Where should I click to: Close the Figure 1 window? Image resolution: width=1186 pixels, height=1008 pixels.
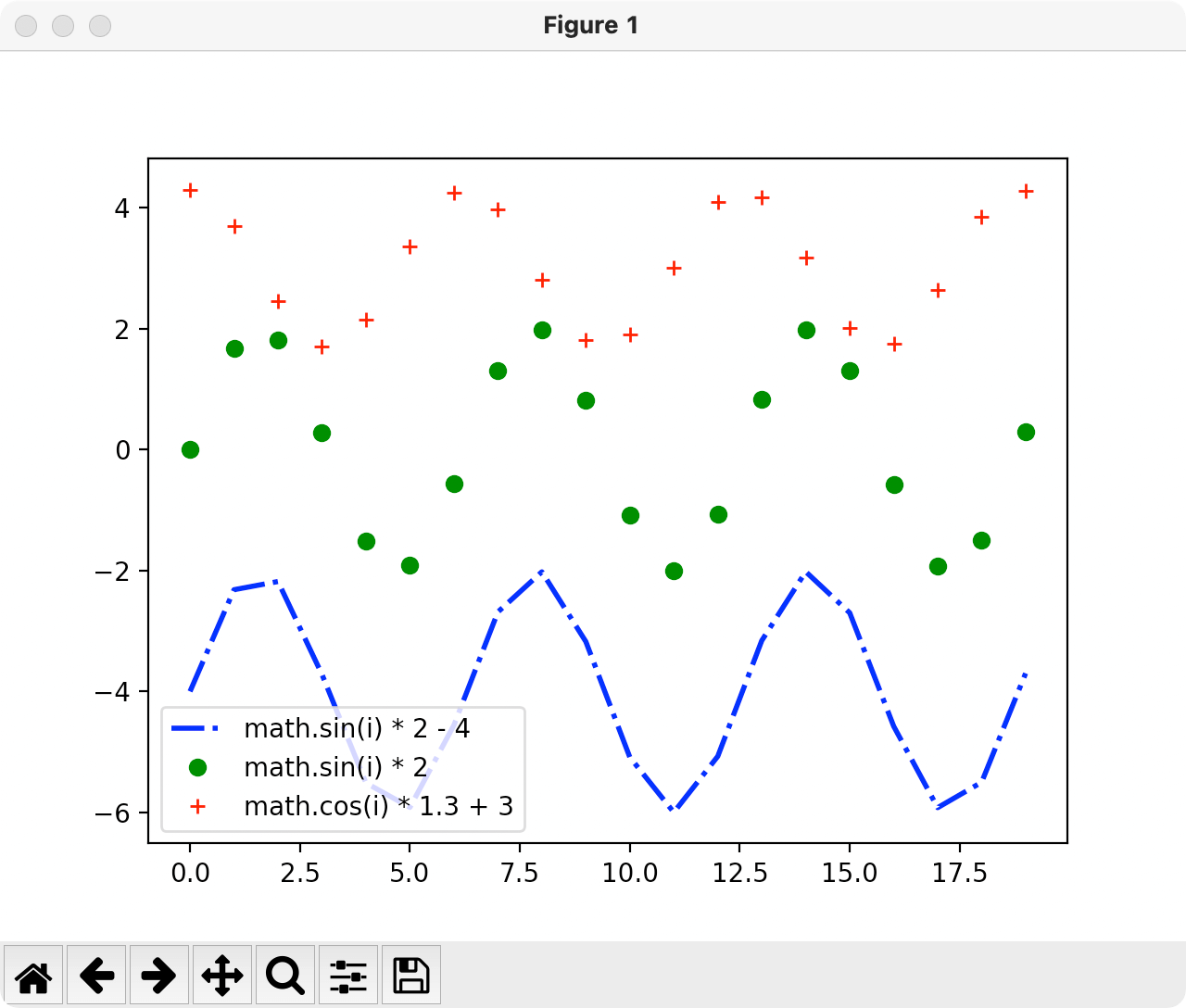26,26
